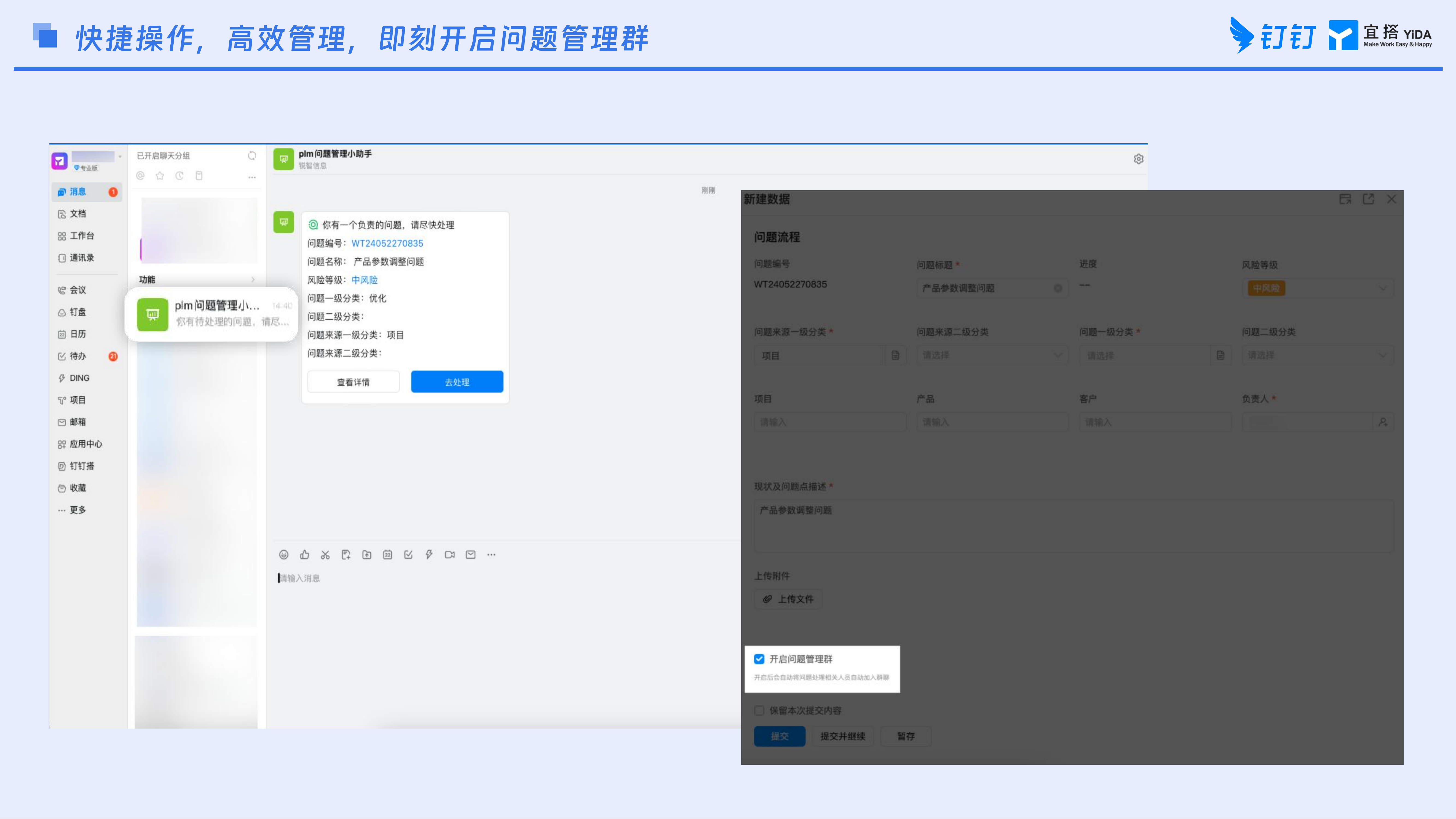Expand the 功能 section arrow

[253, 280]
